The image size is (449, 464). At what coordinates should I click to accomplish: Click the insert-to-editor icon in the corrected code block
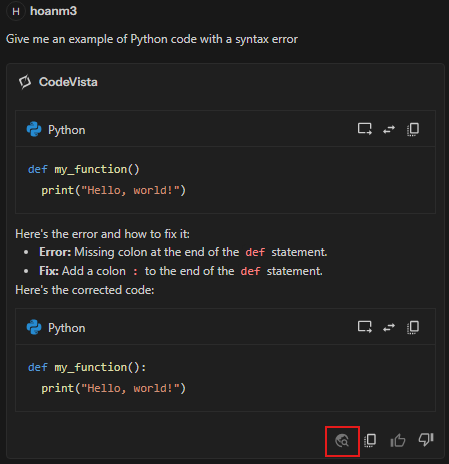coord(365,327)
